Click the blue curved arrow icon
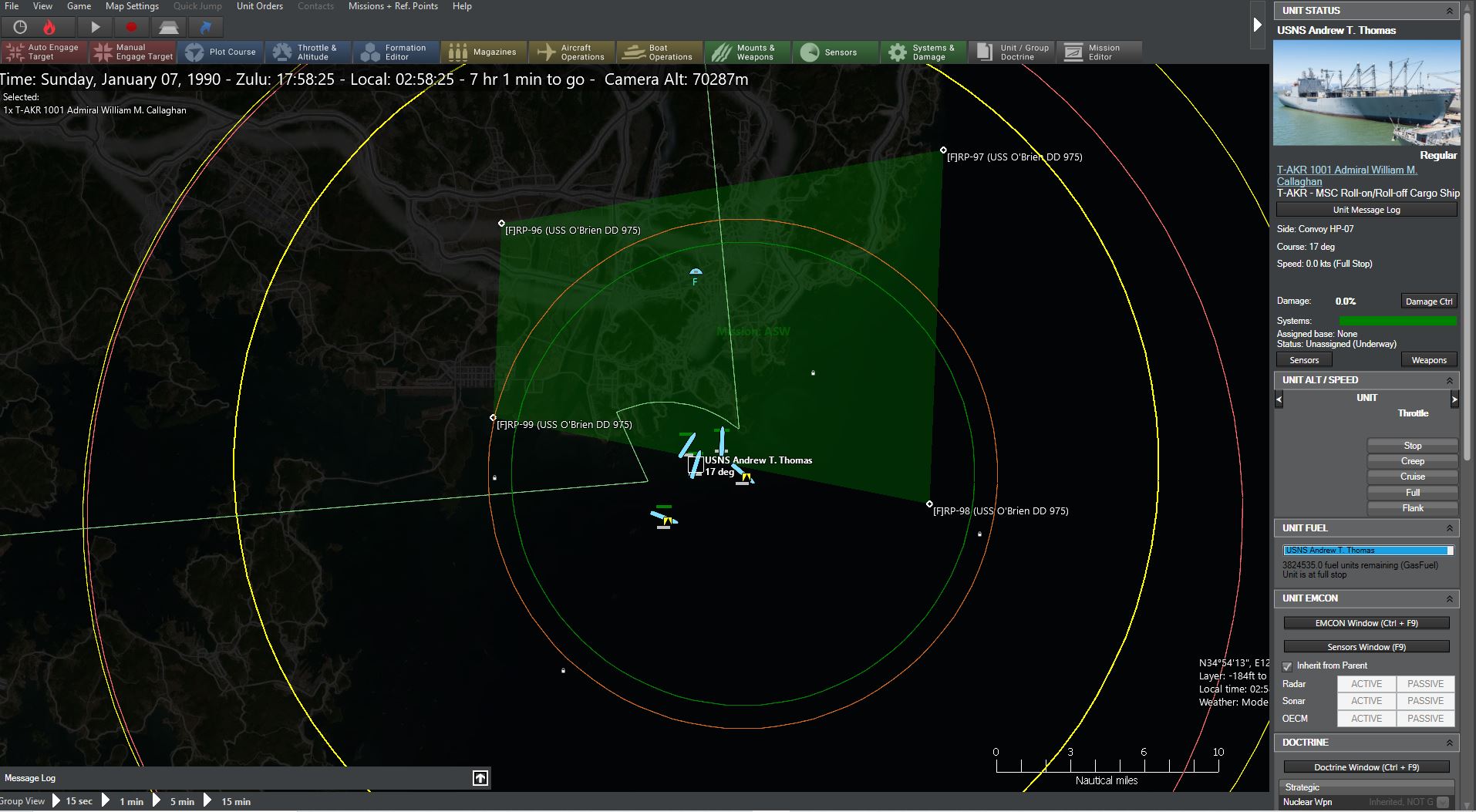This screenshot has width=1476, height=812. coord(205,27)
